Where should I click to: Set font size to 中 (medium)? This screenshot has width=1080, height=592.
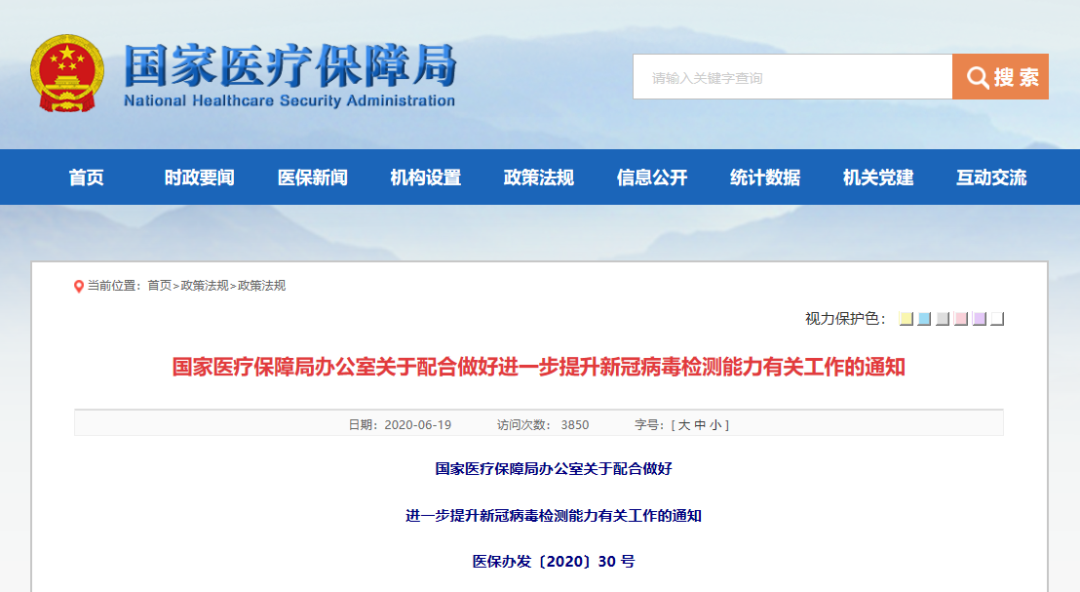click(x=700, y=425)
